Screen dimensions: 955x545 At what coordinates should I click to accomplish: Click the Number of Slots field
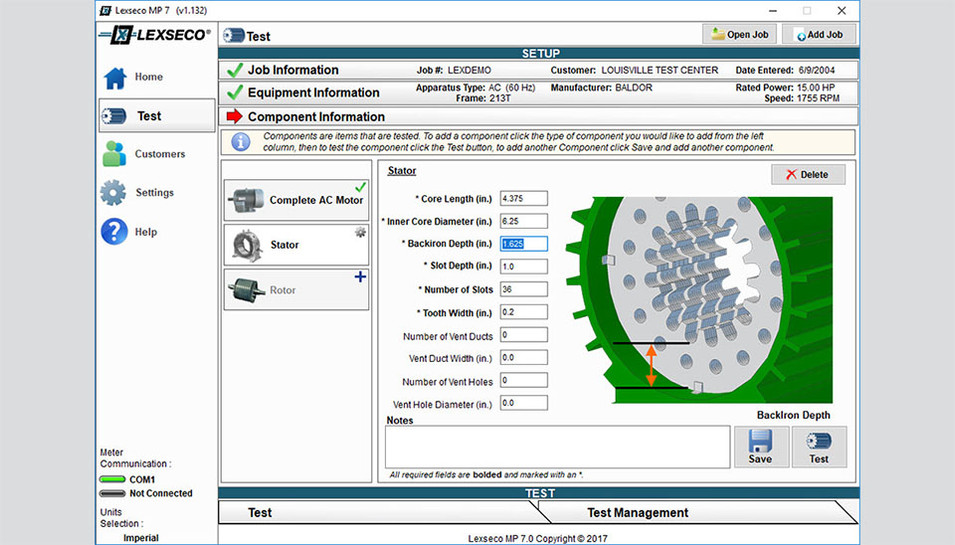[x=524, y=289]
